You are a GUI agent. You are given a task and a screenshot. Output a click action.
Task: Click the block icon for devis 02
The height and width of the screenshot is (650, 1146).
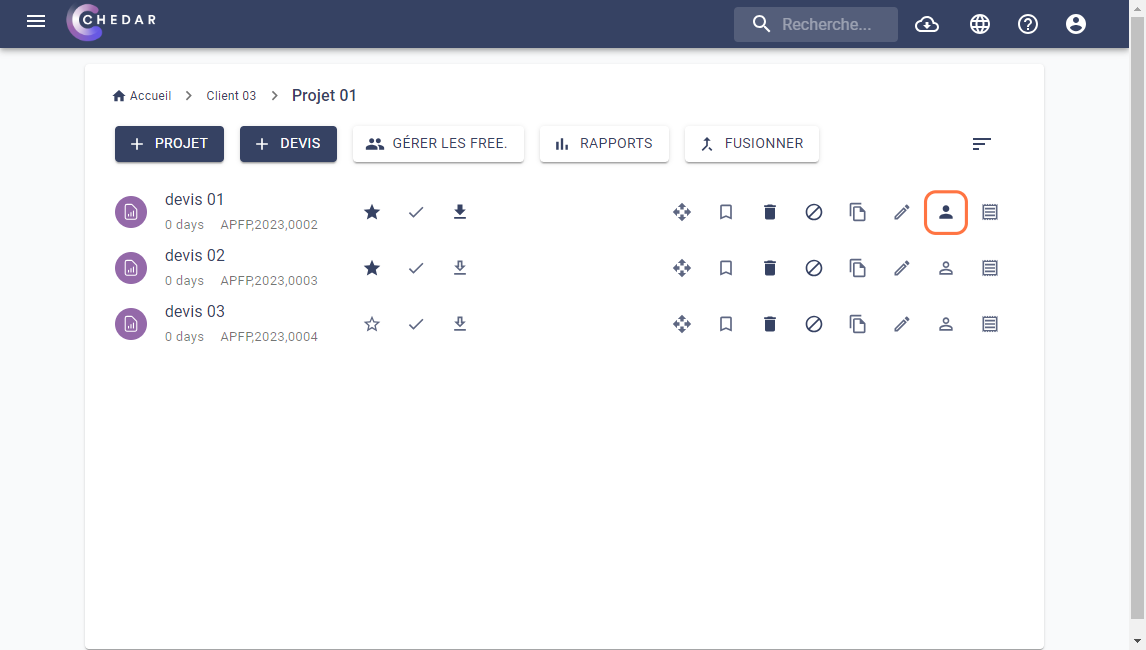coord(813,268)
